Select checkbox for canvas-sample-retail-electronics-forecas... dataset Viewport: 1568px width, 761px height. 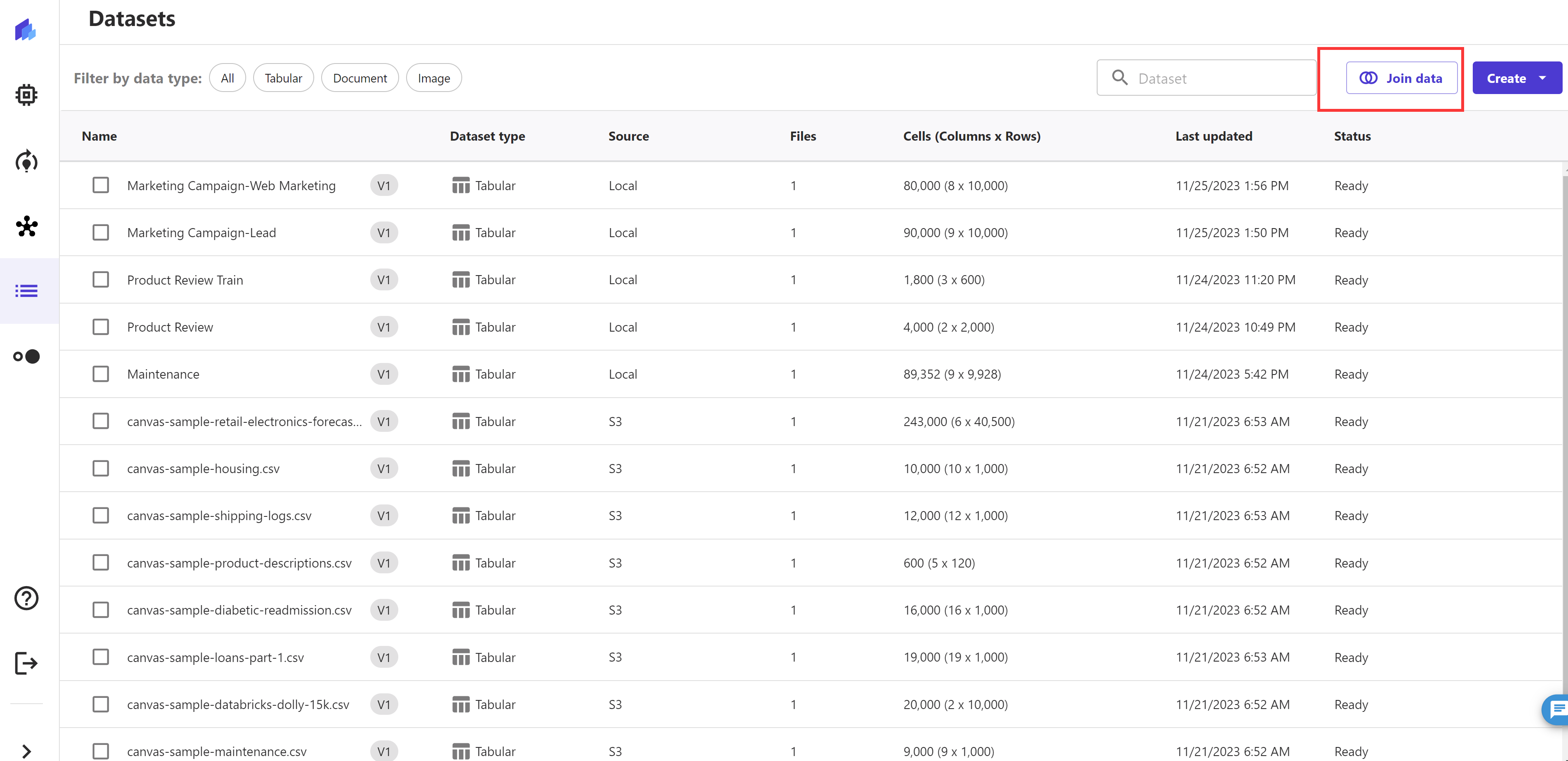[x=101, y=421]
